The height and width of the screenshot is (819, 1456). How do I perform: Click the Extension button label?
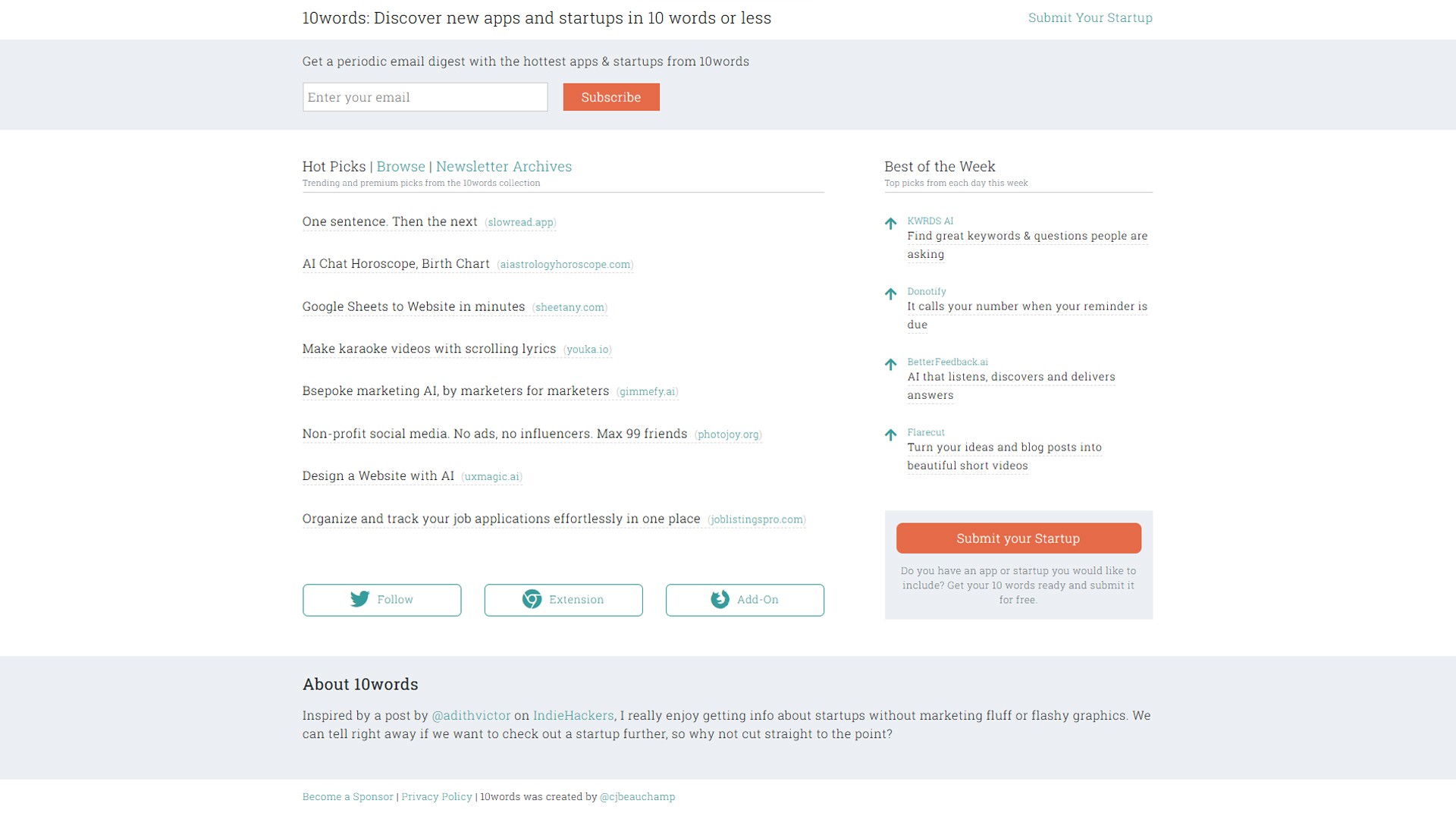point(576,600)
